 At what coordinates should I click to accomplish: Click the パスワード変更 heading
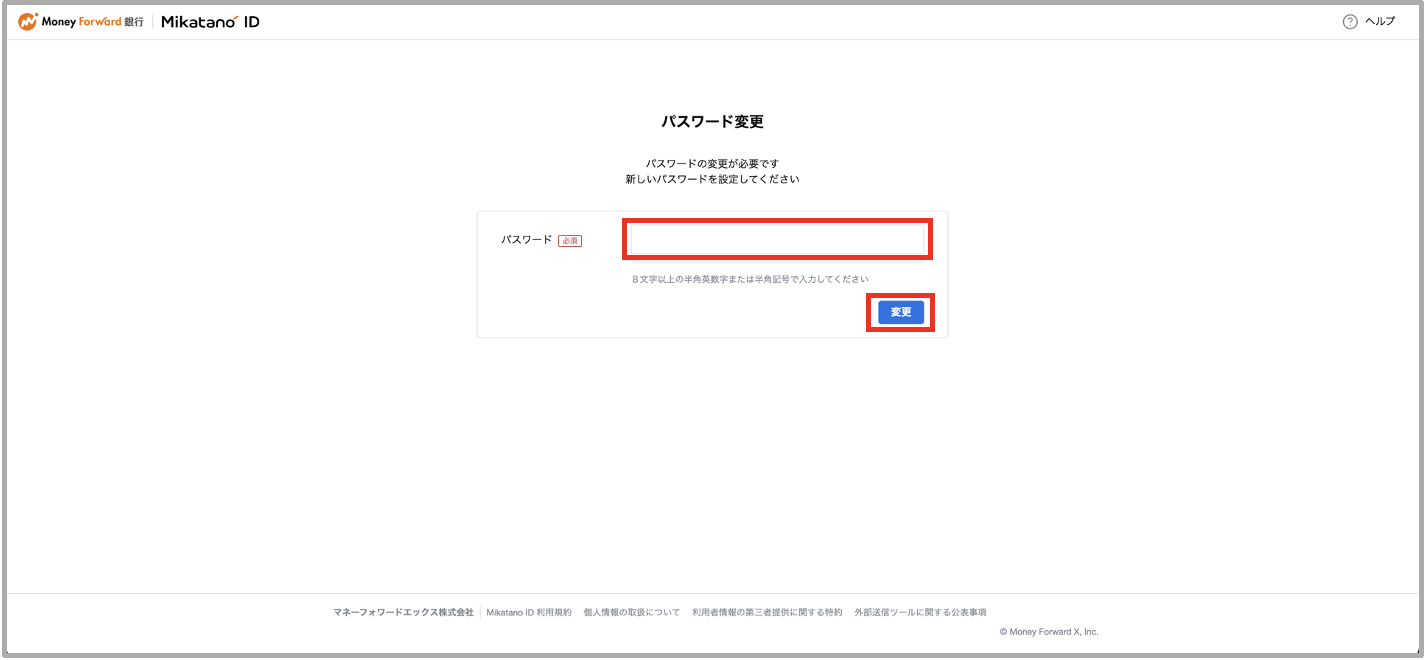[x=713, y=122]
